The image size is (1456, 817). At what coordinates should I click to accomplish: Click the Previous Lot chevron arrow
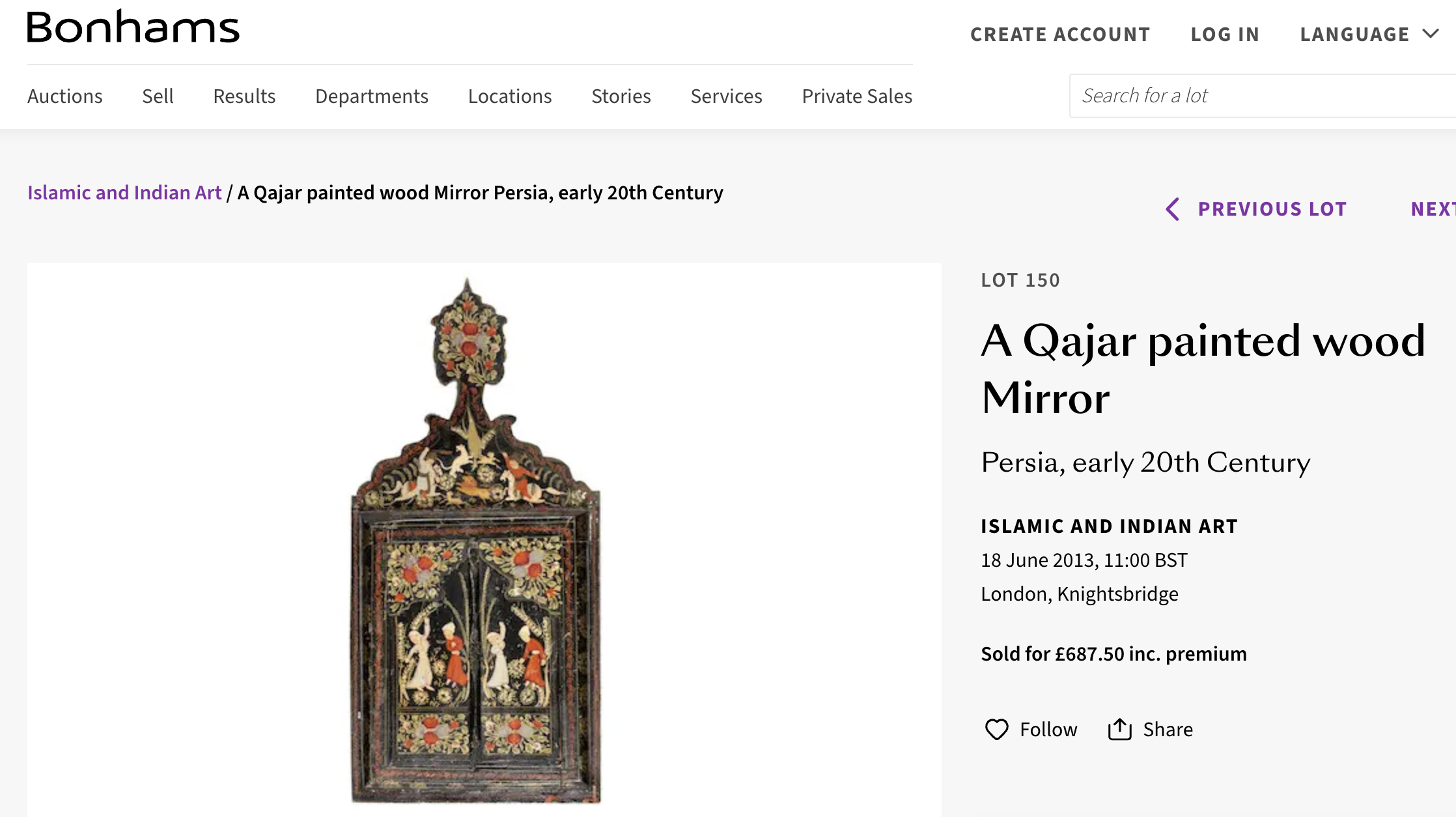(x=1173, y=209)
